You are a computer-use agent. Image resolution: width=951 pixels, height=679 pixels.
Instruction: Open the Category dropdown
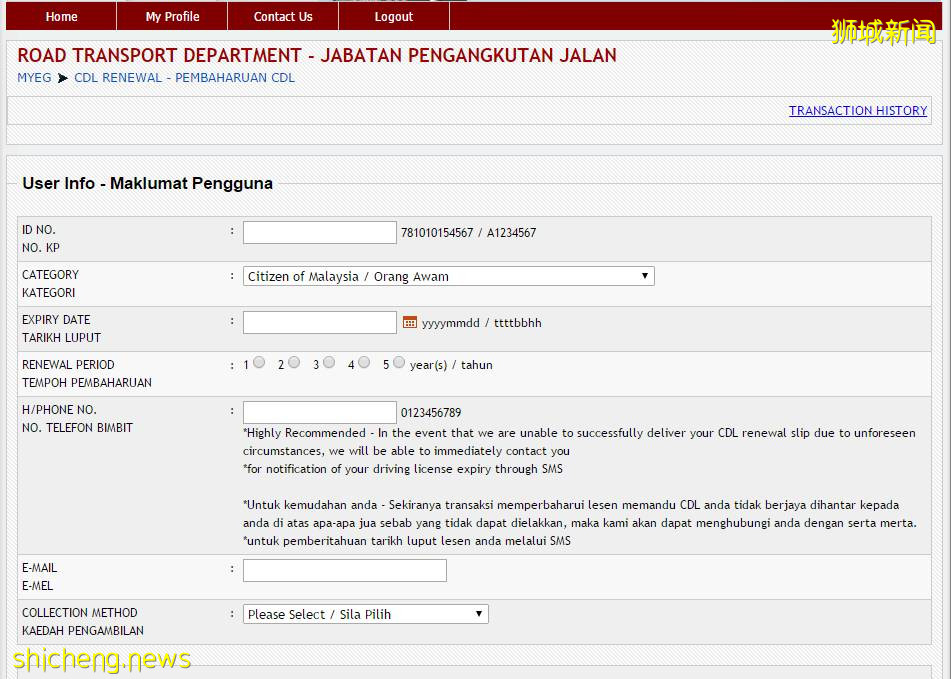pyautogui.click(x=448, y=276)
